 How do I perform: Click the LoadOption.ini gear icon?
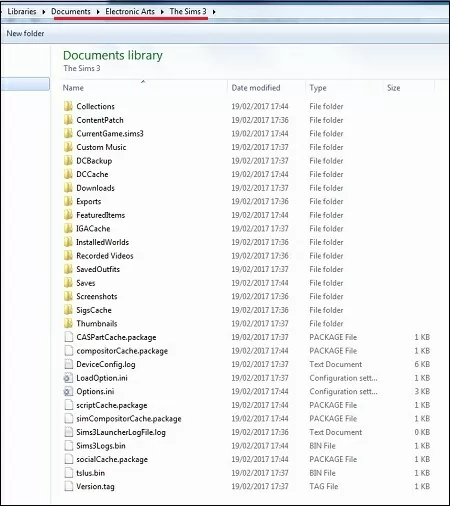click(x=68, y=378)
